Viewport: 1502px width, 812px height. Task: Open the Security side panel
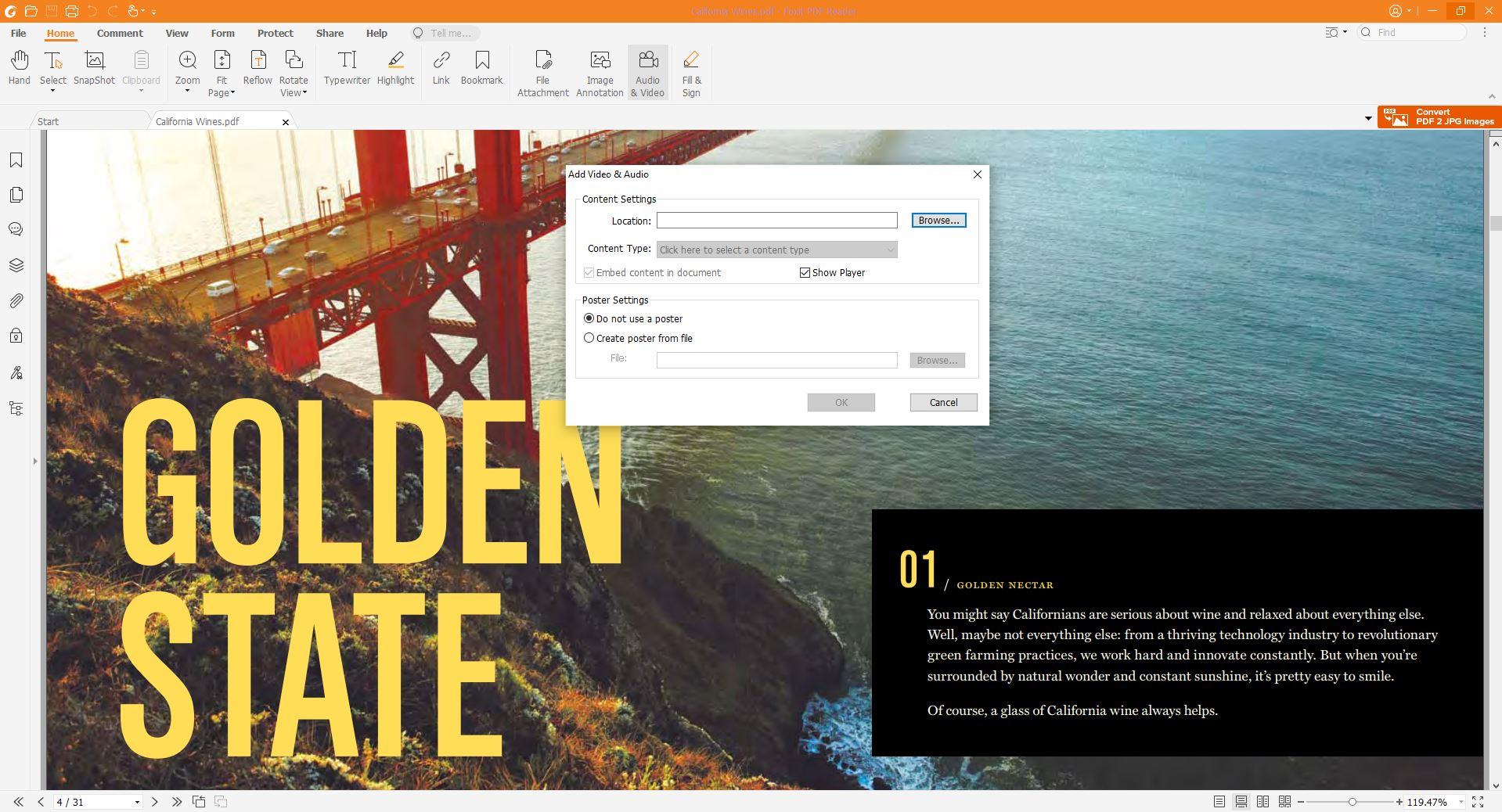[16, 336]
